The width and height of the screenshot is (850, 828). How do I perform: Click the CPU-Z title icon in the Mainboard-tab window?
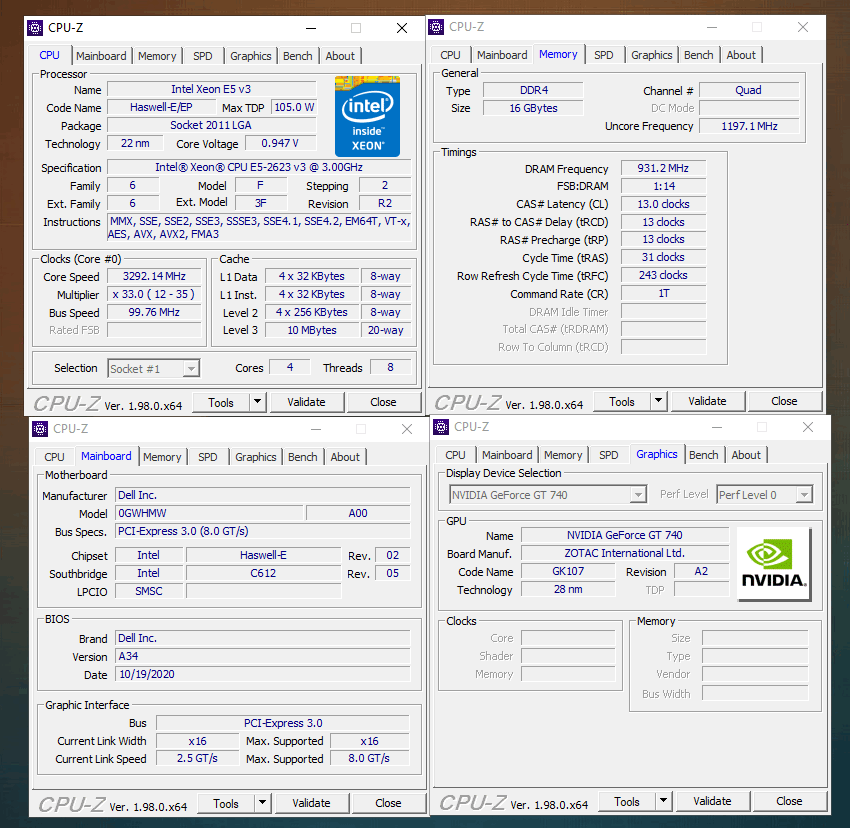[x=40, y=429]
